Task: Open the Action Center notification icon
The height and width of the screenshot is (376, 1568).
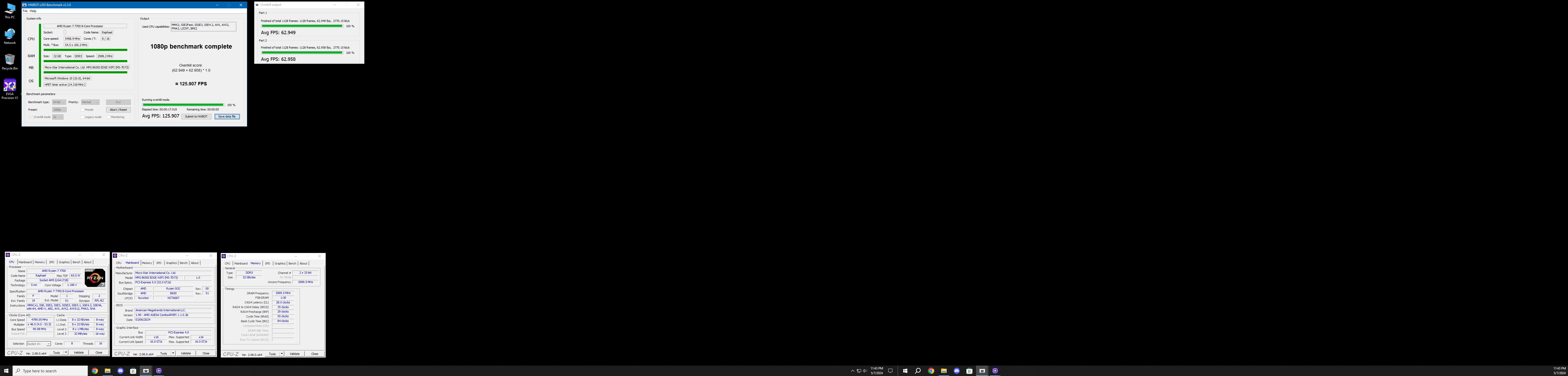Action: [x=891, y=371]
